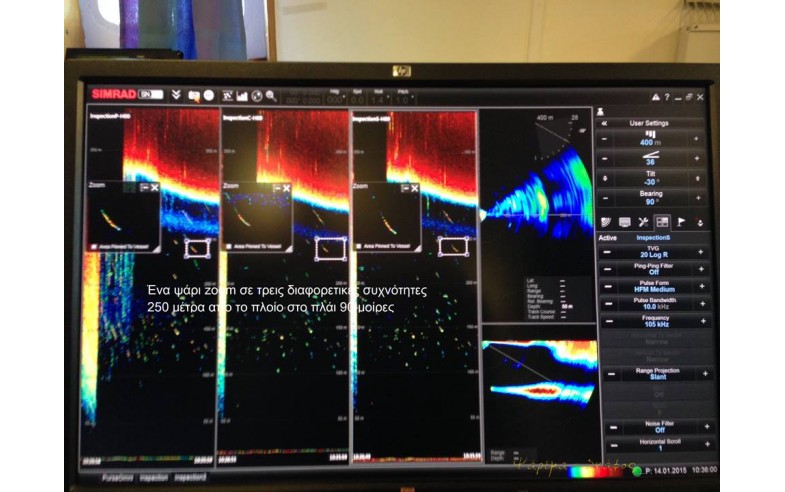
Task: Click the down-arrow icon after the flag
Action: pos(700,222)
